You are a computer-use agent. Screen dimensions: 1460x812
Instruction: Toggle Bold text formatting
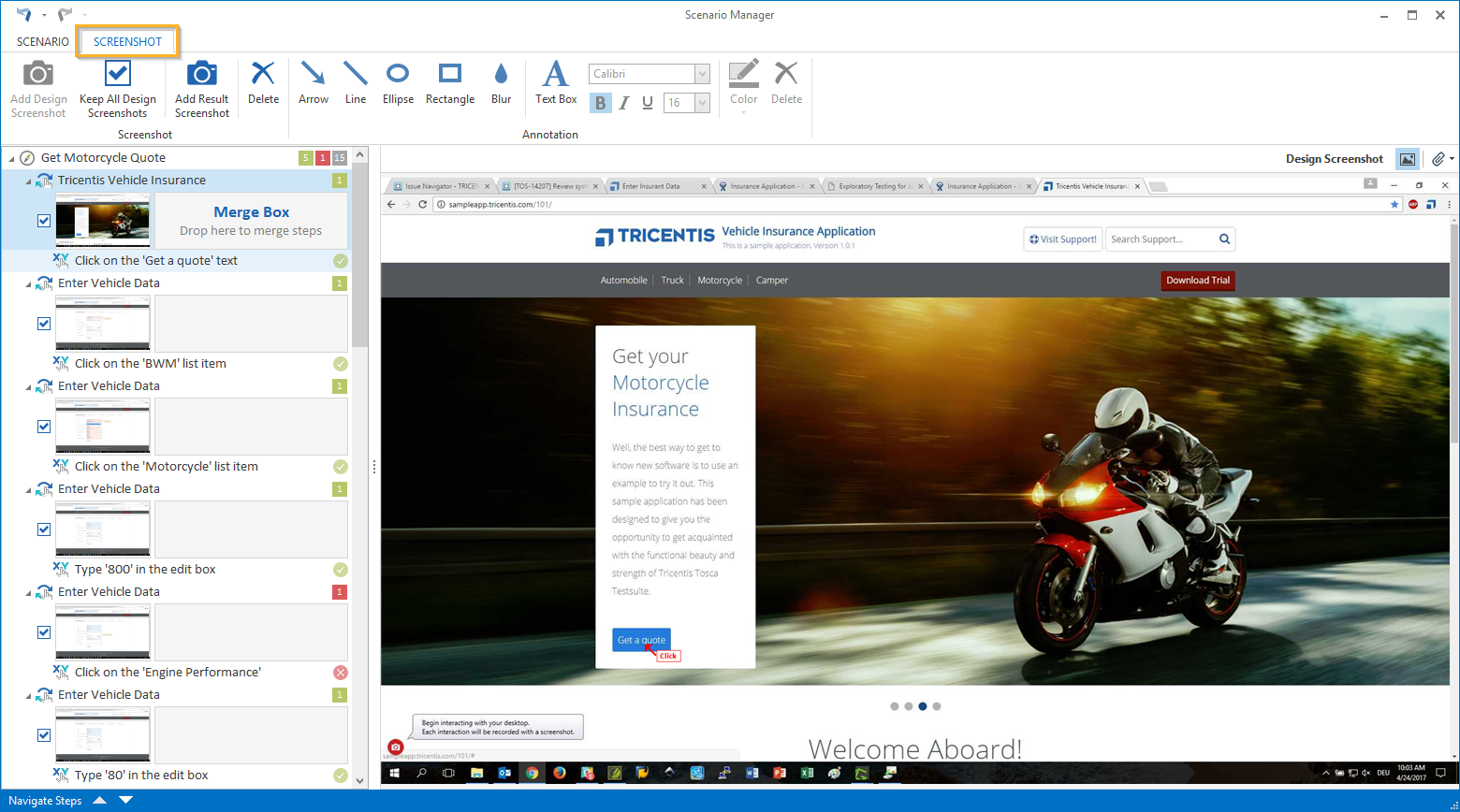tap(600, 103)
